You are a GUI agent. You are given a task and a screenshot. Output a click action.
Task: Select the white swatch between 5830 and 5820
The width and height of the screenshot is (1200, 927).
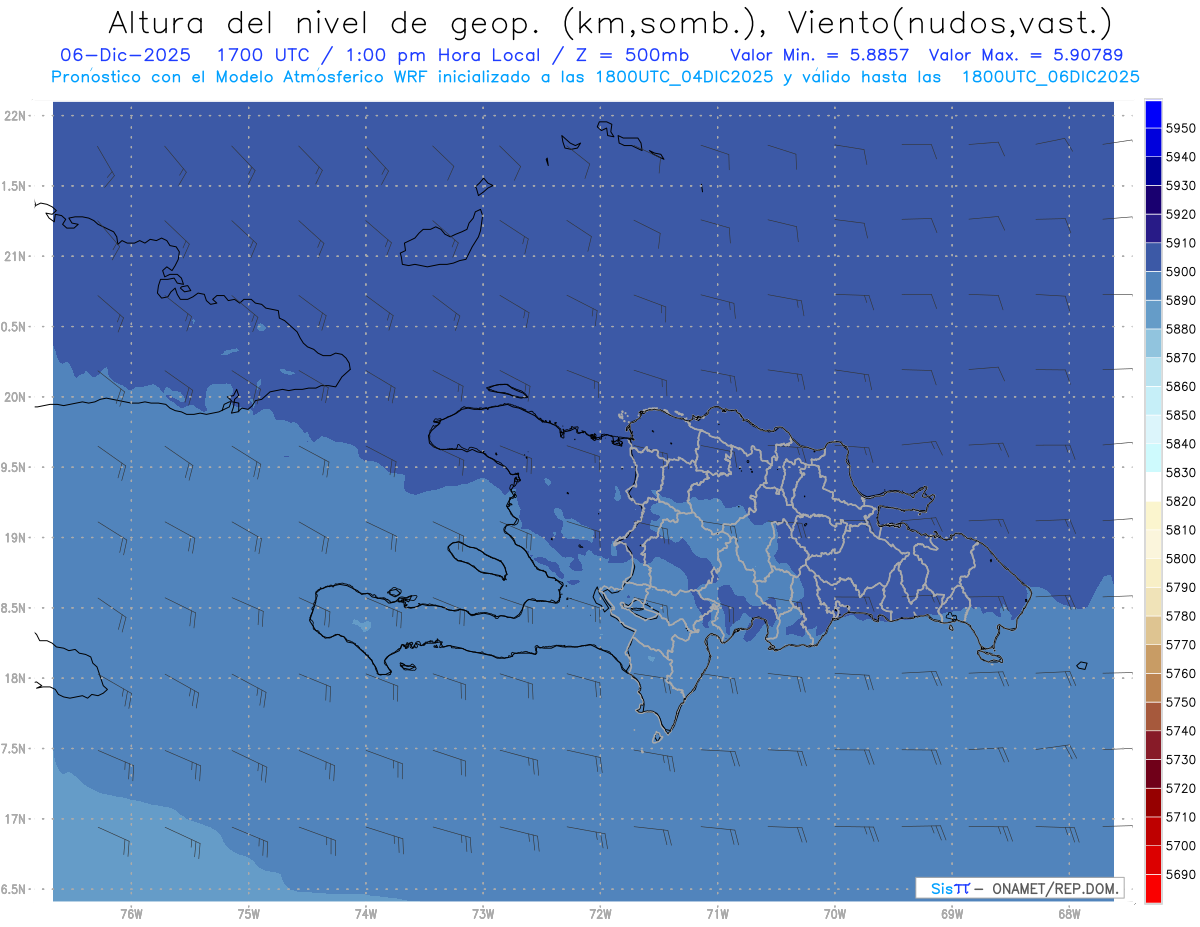(1153, 487)
